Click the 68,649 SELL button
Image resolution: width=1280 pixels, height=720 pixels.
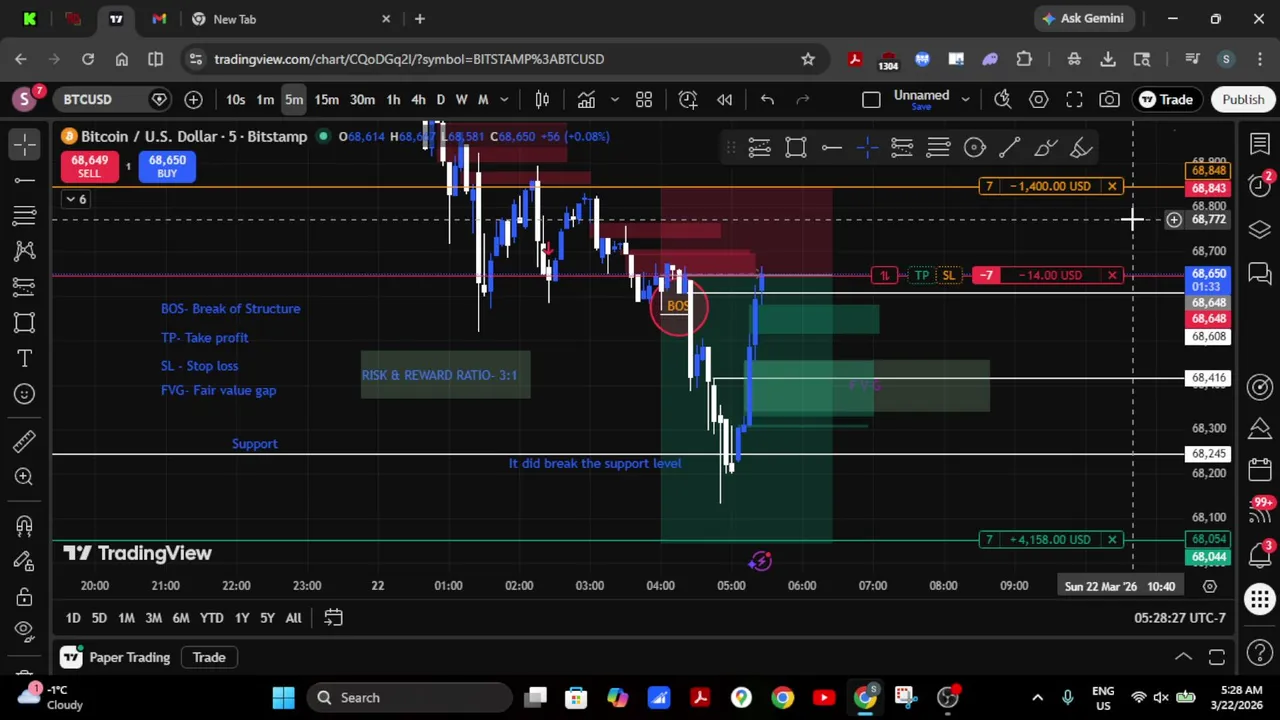click(x=89, y=166)
